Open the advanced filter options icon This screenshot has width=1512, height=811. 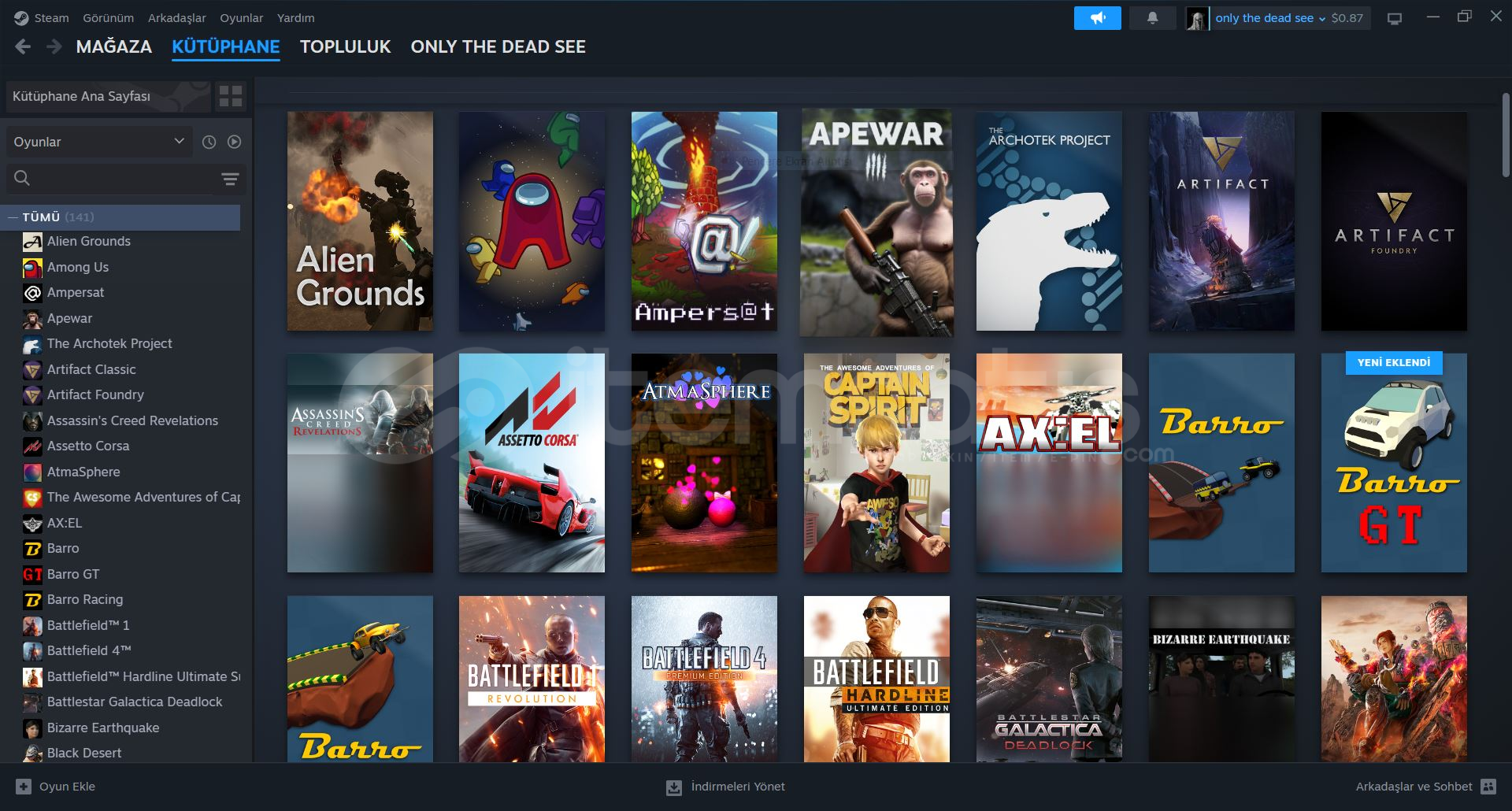click(230, 179)
